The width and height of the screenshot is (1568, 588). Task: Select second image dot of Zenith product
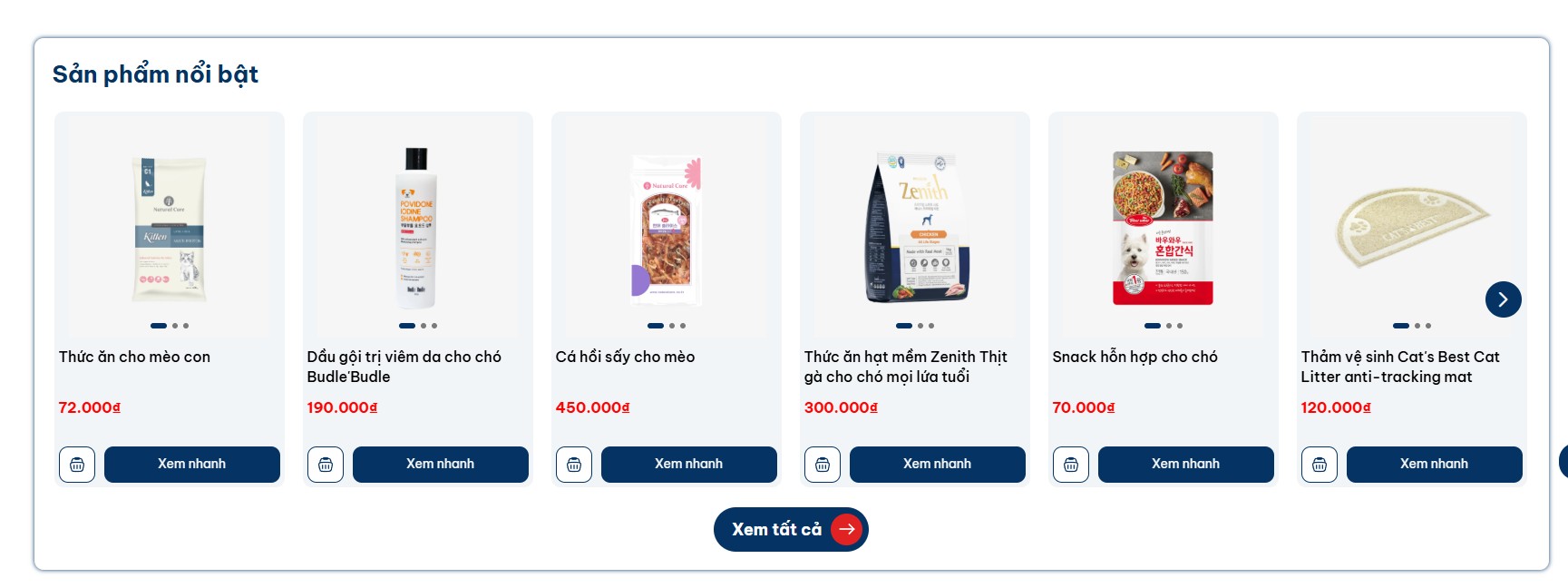[x=920, y=326]
